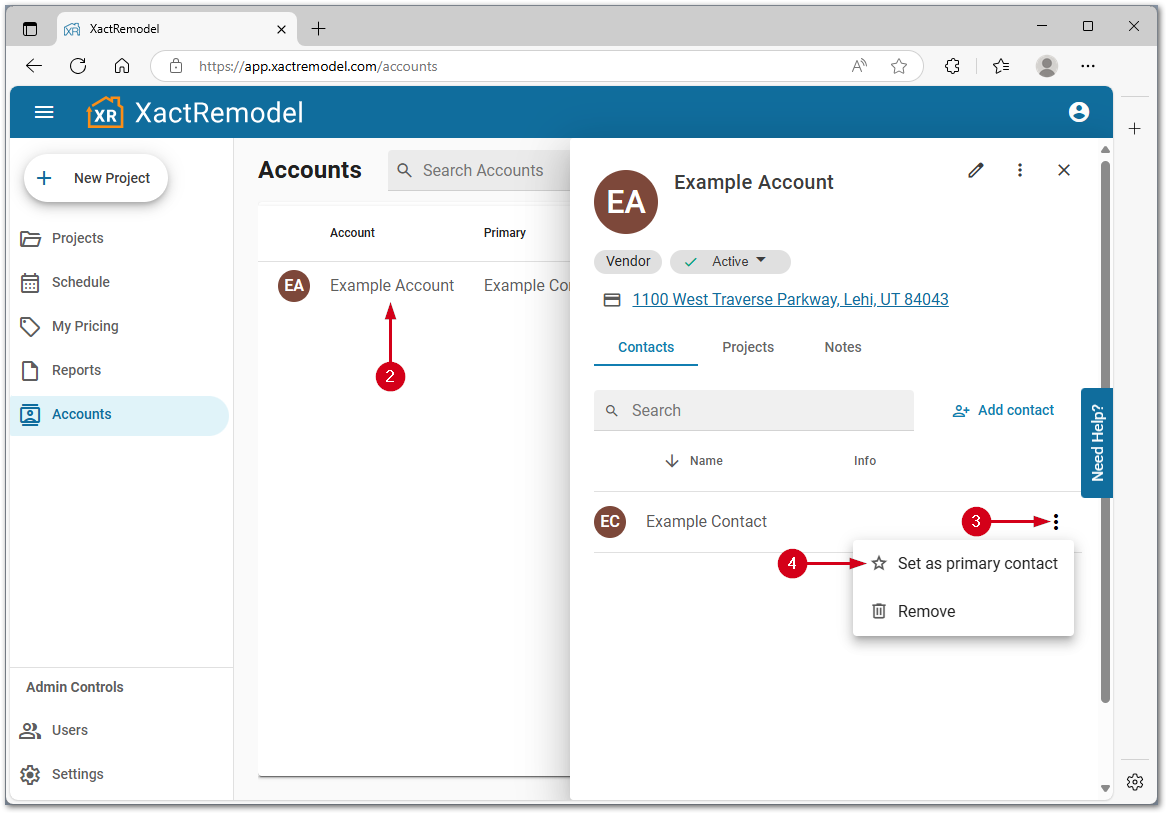Screen dimensions: 1167x814
Task: Click the Projects folder icon
Action: click(31, 239)
